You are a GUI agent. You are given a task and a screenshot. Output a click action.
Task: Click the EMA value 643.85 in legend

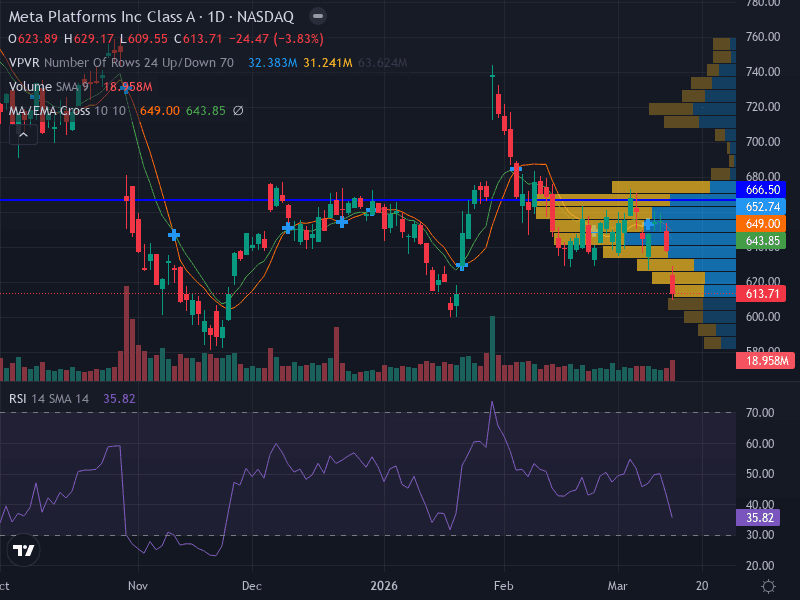pyautogui.click(x=206, y=111)
